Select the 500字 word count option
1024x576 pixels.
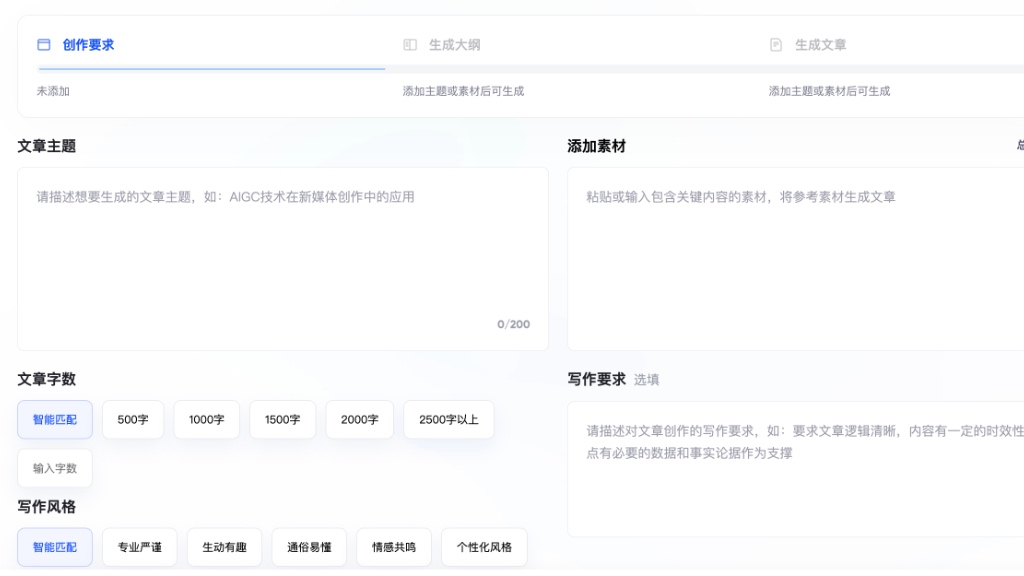(133, 419)
